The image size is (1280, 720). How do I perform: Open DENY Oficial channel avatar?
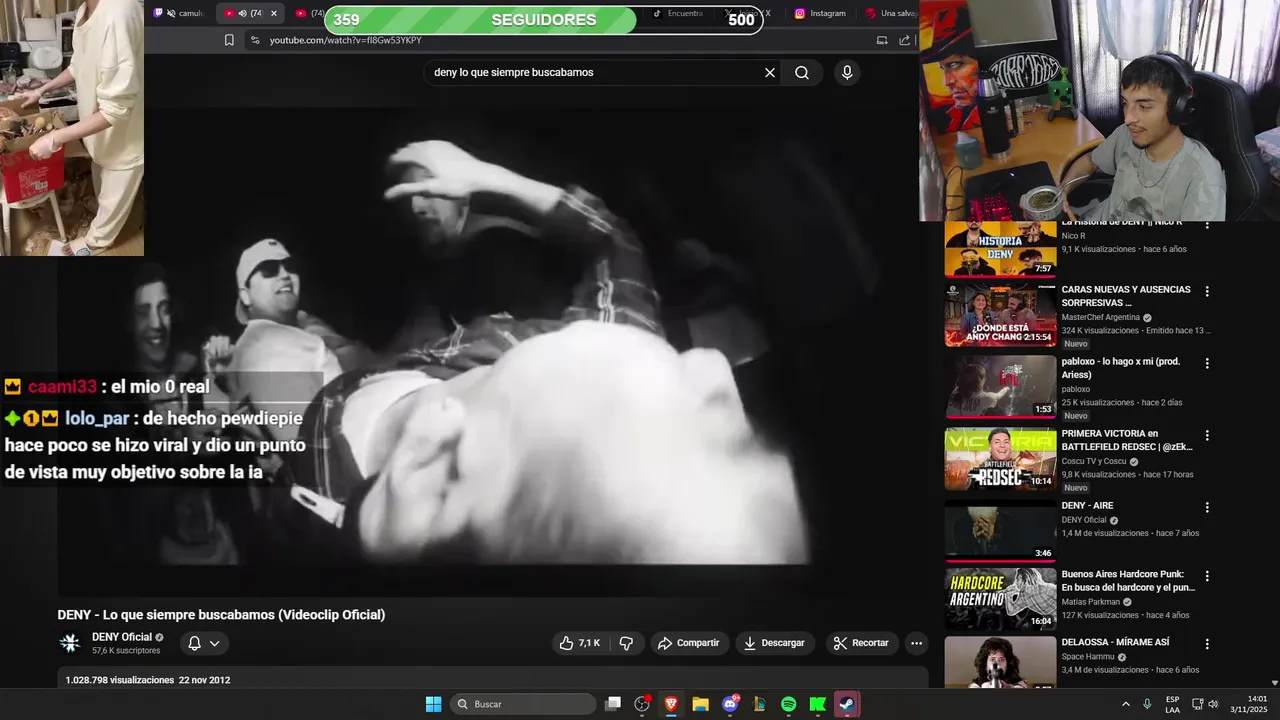pyautogui.click(x=70, y=643)
